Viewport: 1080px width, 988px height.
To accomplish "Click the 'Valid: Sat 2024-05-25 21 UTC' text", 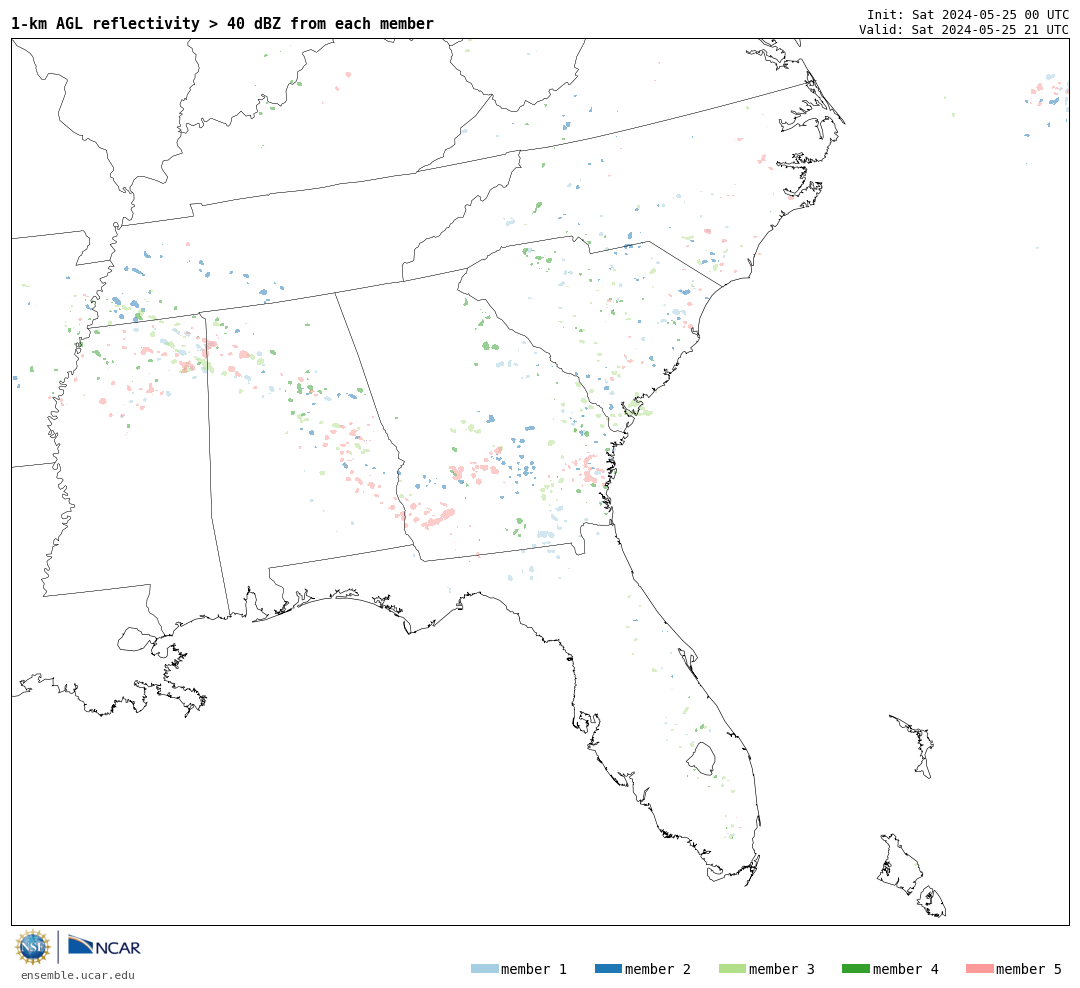I will tap(964, 30).
